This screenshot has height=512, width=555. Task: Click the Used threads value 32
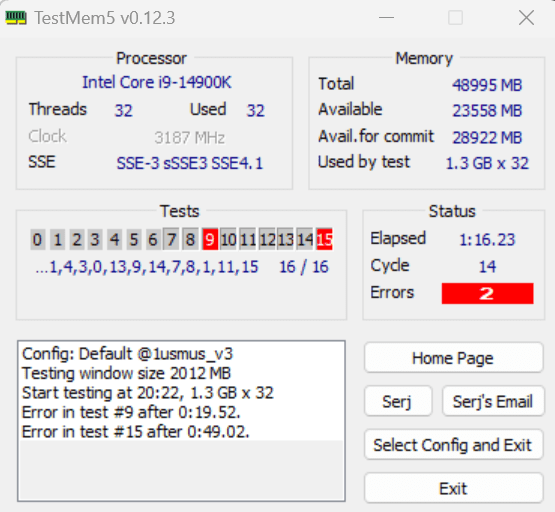click(x=256, y=110)
